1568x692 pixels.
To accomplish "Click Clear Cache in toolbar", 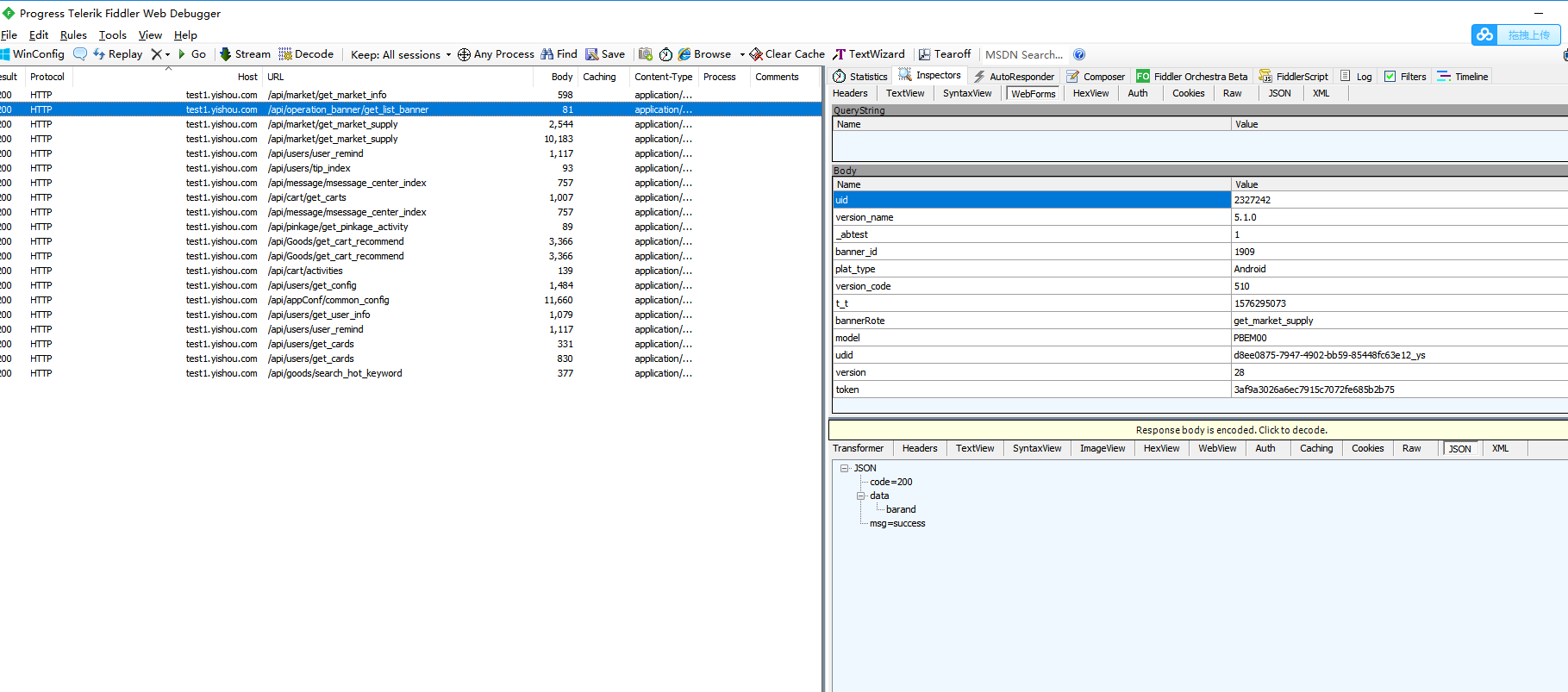I will click(x=787, y=54).
